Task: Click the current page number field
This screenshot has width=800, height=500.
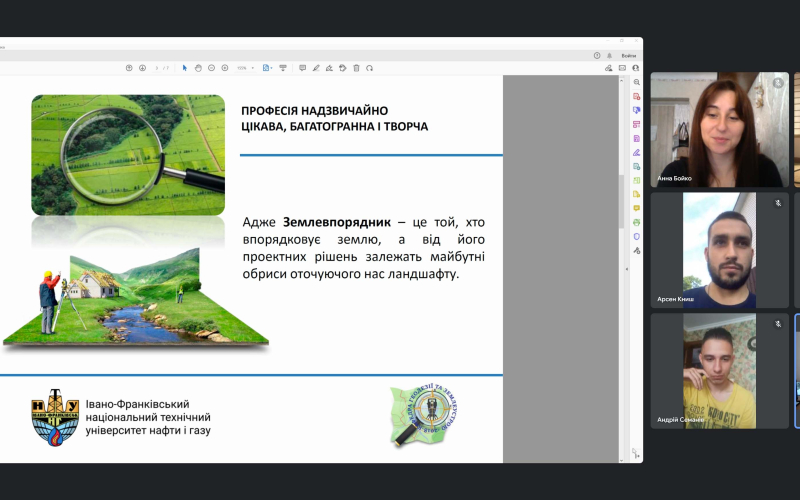Action: (157, 68)
